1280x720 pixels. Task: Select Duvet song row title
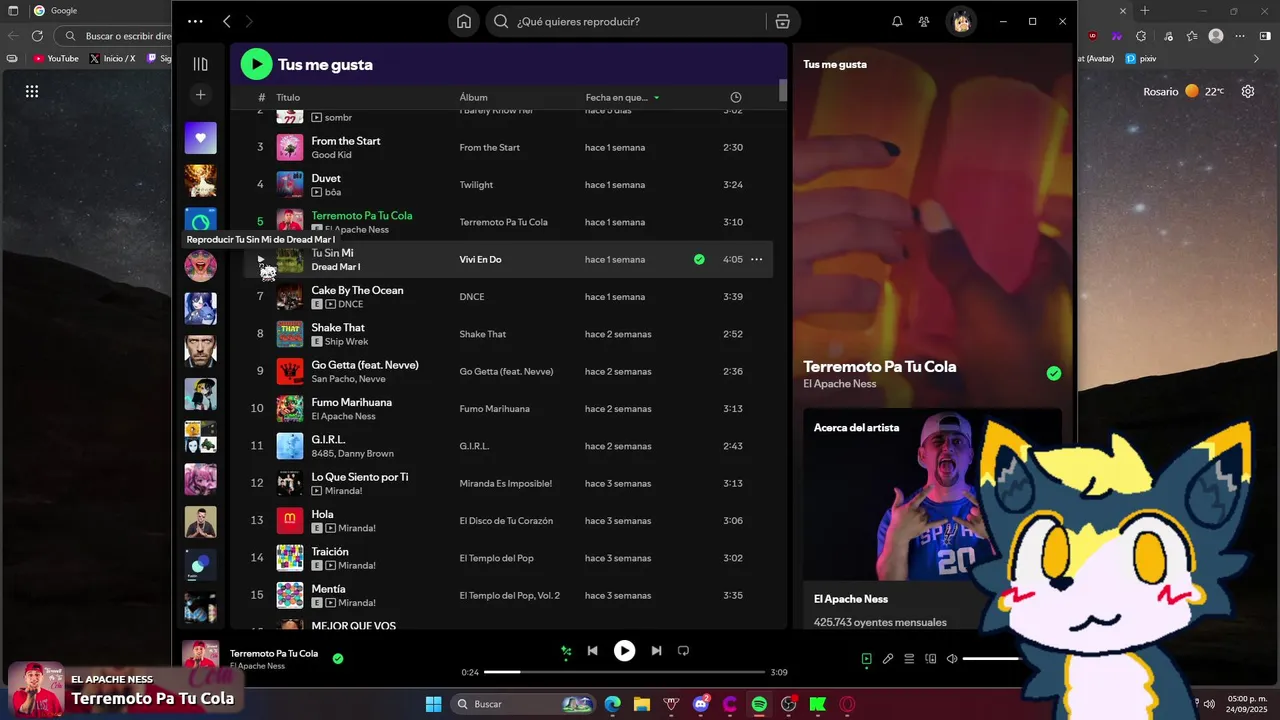tap(326, 178)
